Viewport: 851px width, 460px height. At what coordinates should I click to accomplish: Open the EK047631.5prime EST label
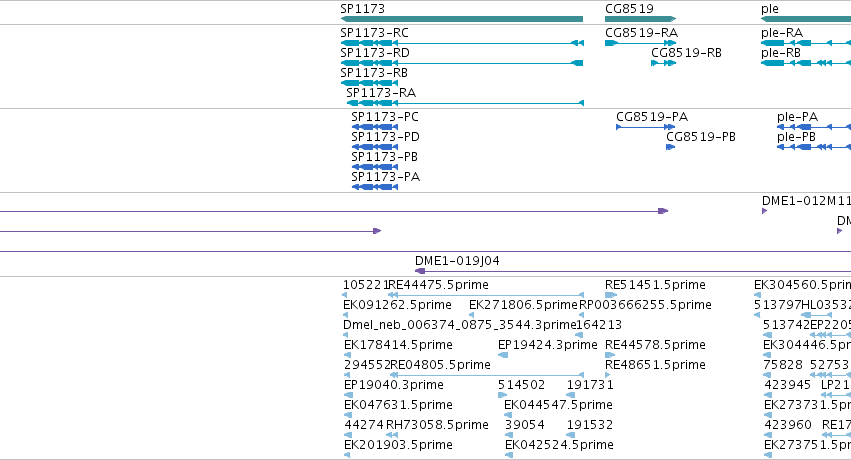pyautogui.click(x=398, y=405)
